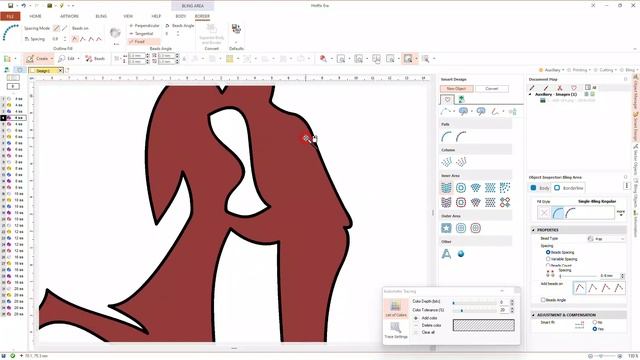The width and height of the screenshot is (640, 360).
Task: Select Smart fit No radio button
Action: 595,322
